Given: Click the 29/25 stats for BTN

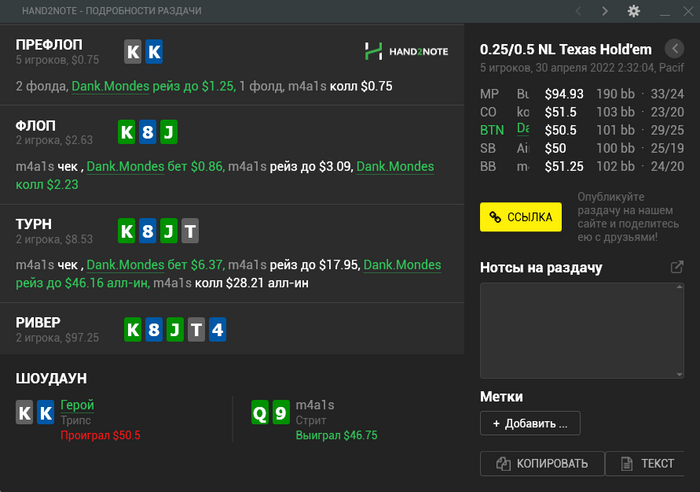Looking at the screenshot, I should [x=667, y=130].
